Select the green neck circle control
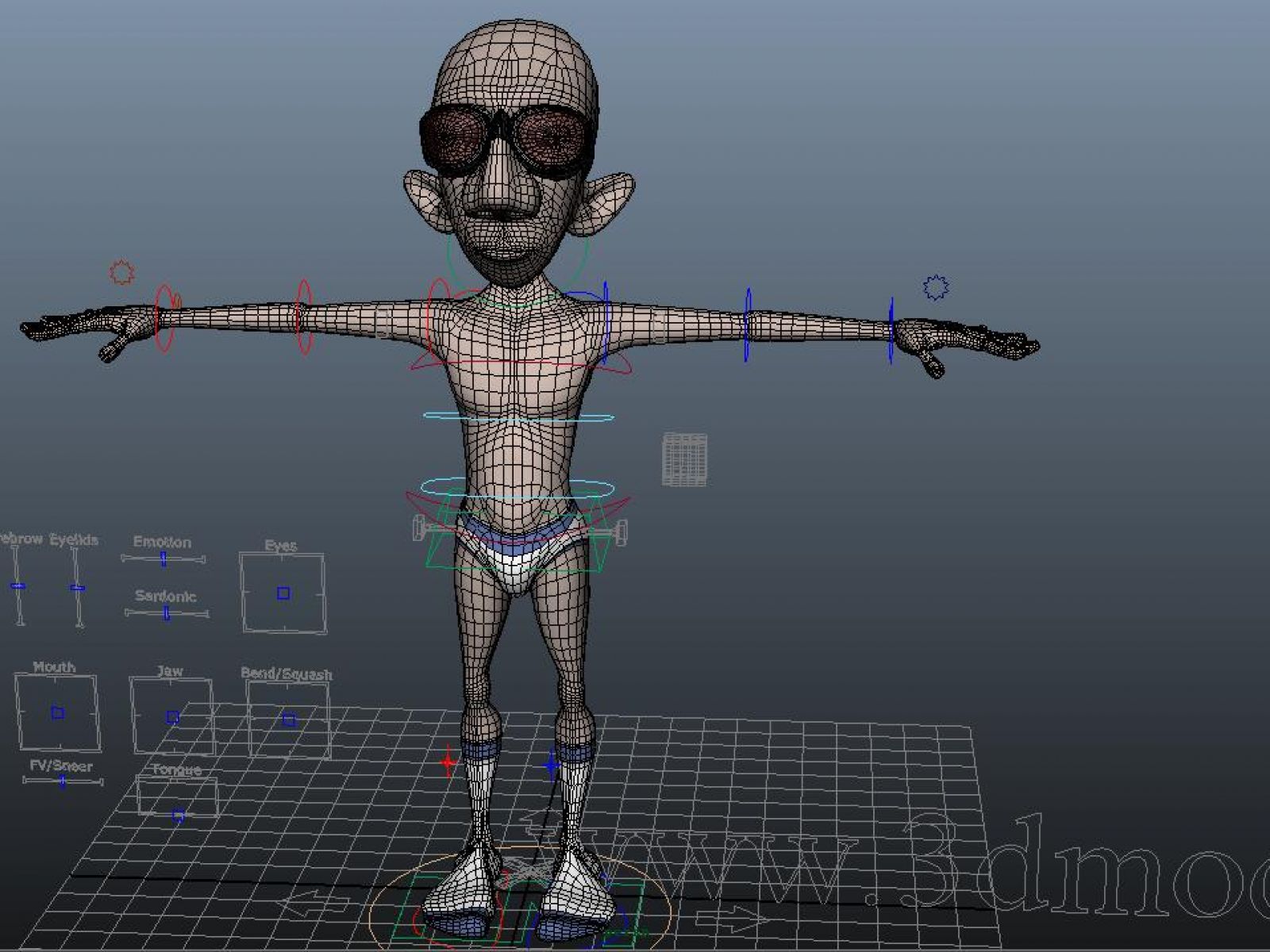The width and height of the screenshot is (1270, 952). click(518, 270)
